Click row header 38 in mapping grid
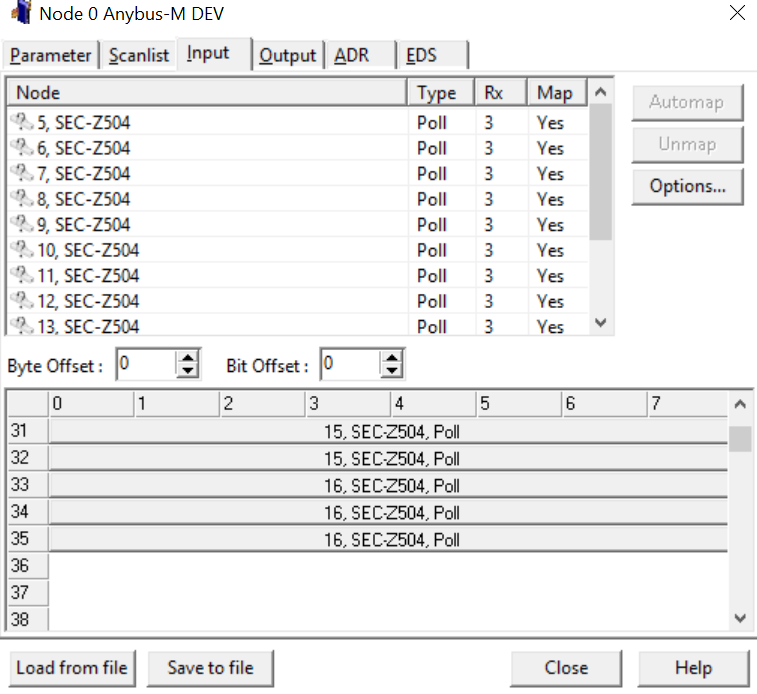This screenshot has height=694, width=757. (x=28, y=619)
